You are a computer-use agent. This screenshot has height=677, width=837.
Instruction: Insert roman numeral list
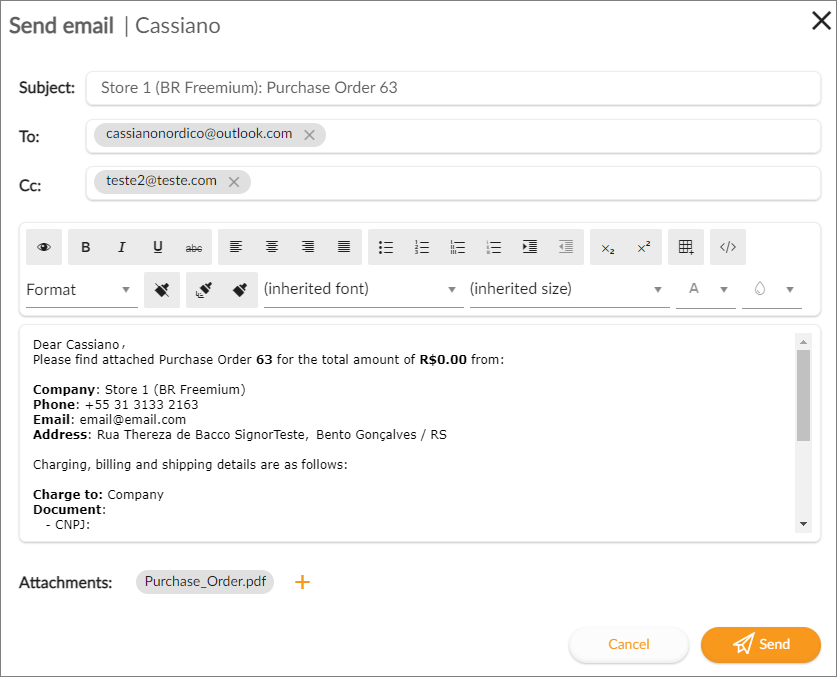458,247
